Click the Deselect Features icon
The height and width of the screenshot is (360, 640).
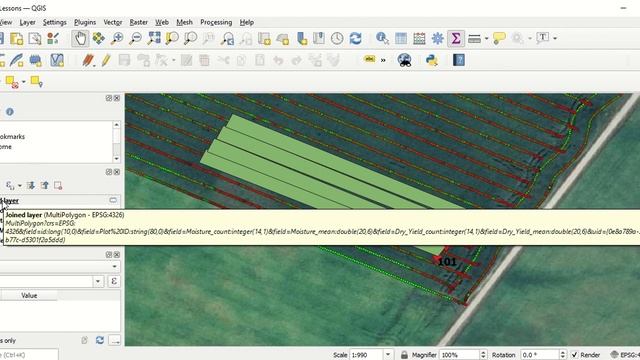[12, 82]
